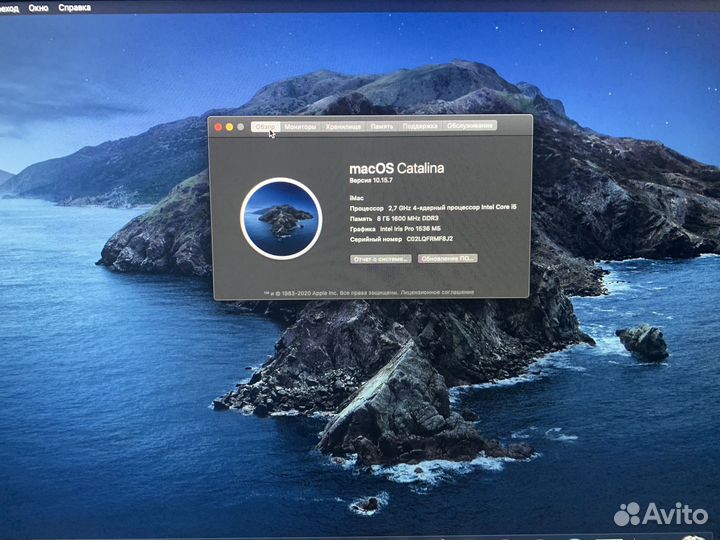The width and height of the screenshot is (720, 540).
Task: Minimize window with yellow button
Action: click(x=230, y=127)
